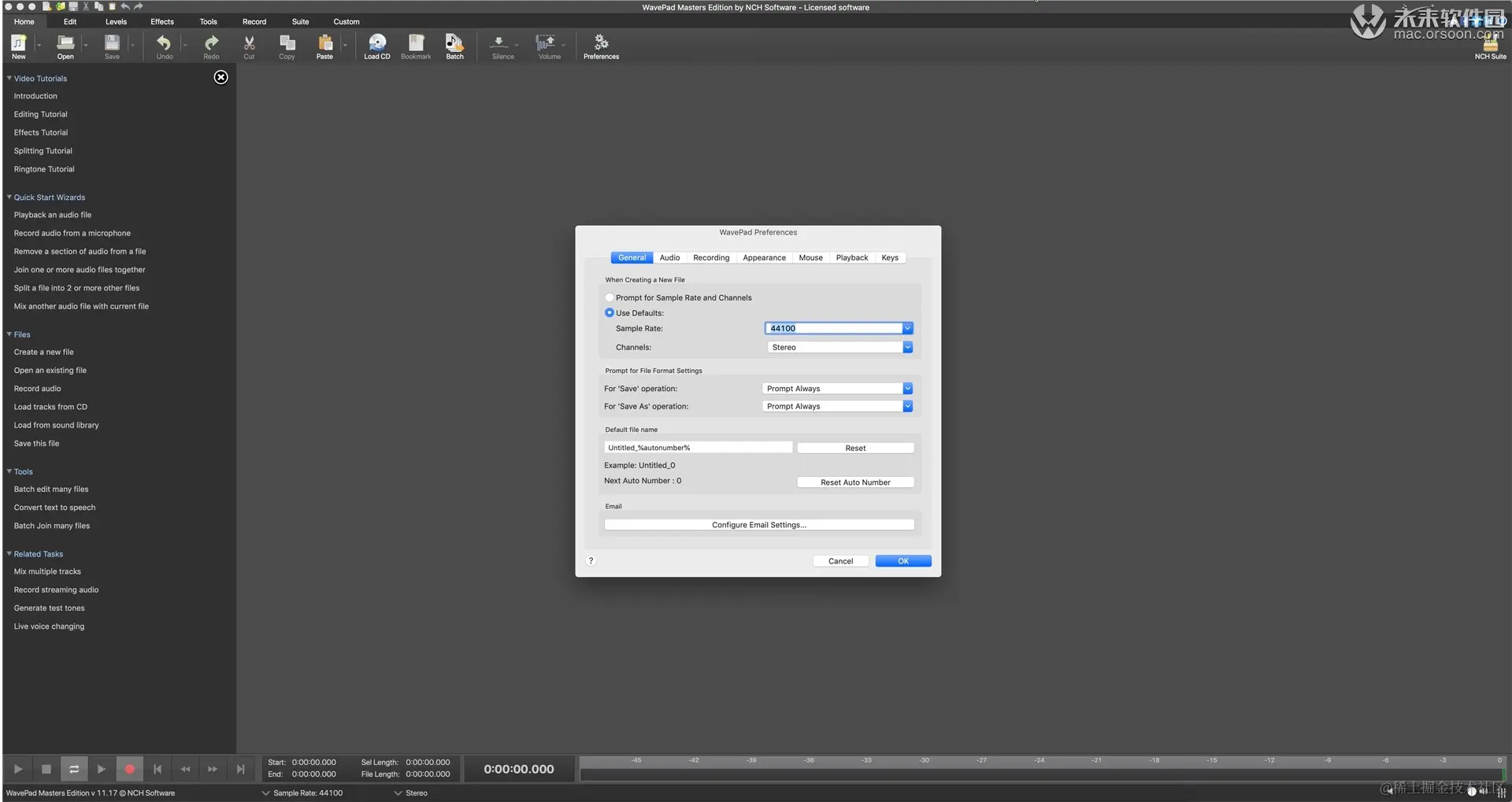Click the Load CD toolbar icon

click(x=376, y=46)
